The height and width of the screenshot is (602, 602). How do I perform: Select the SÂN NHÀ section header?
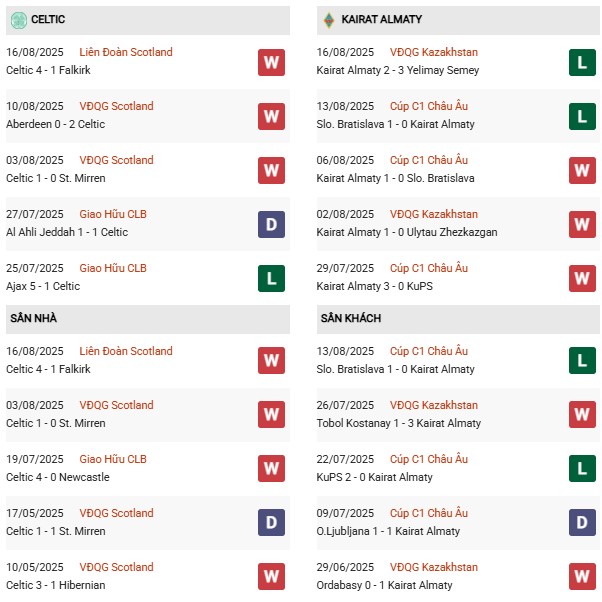click(35, 318)
